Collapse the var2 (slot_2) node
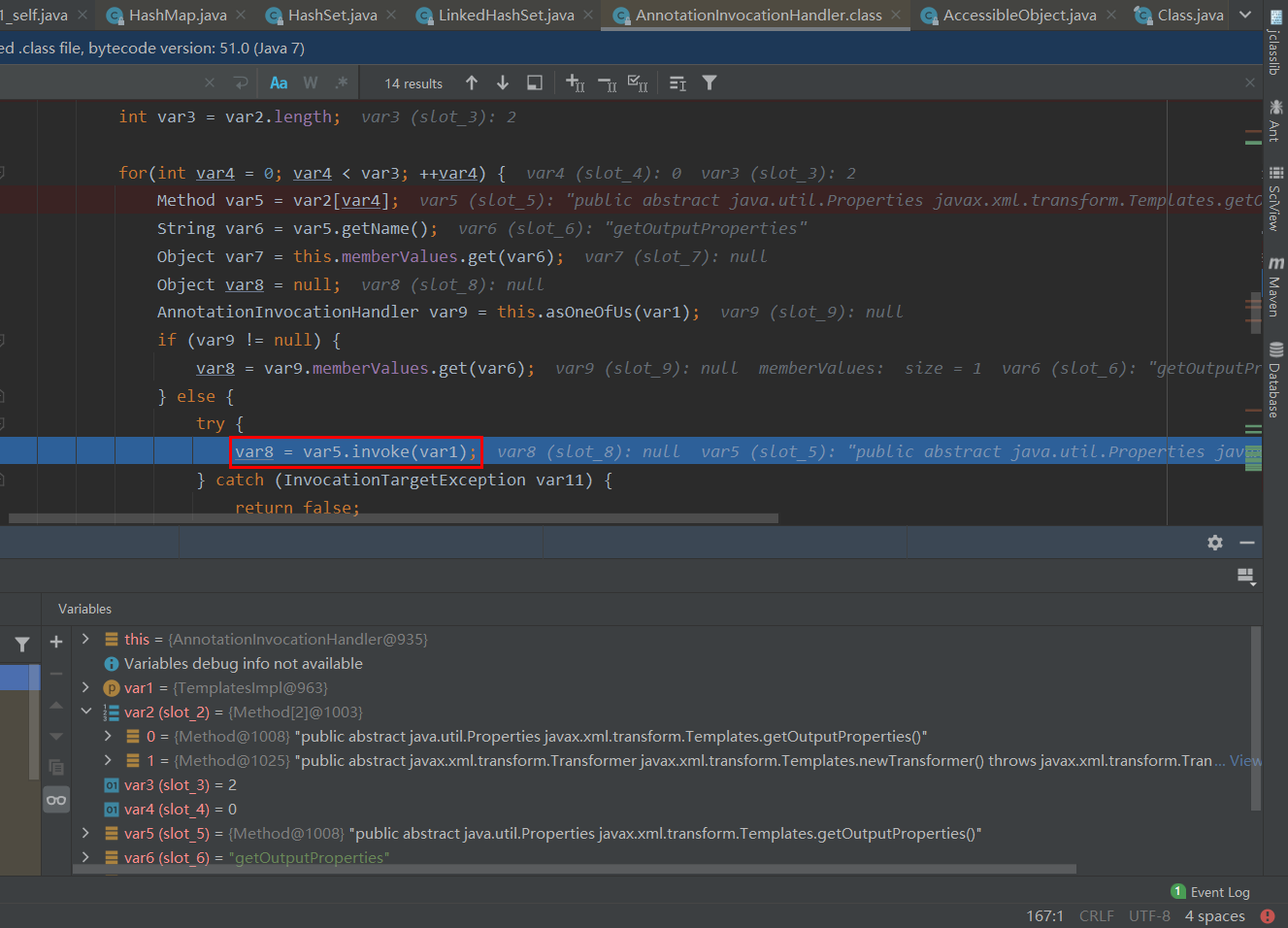 pyautogui.click(x=85, y=712)
